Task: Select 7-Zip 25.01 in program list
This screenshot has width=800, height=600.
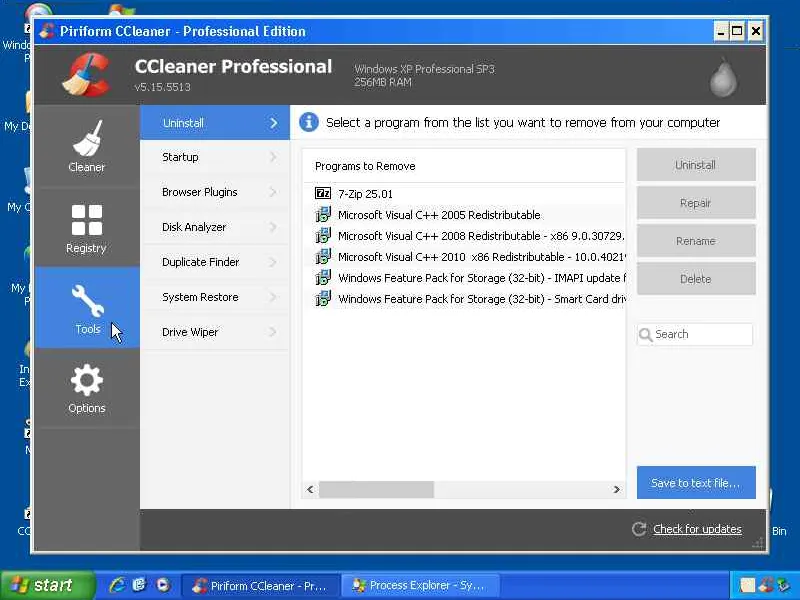Action: pos(463,194)
